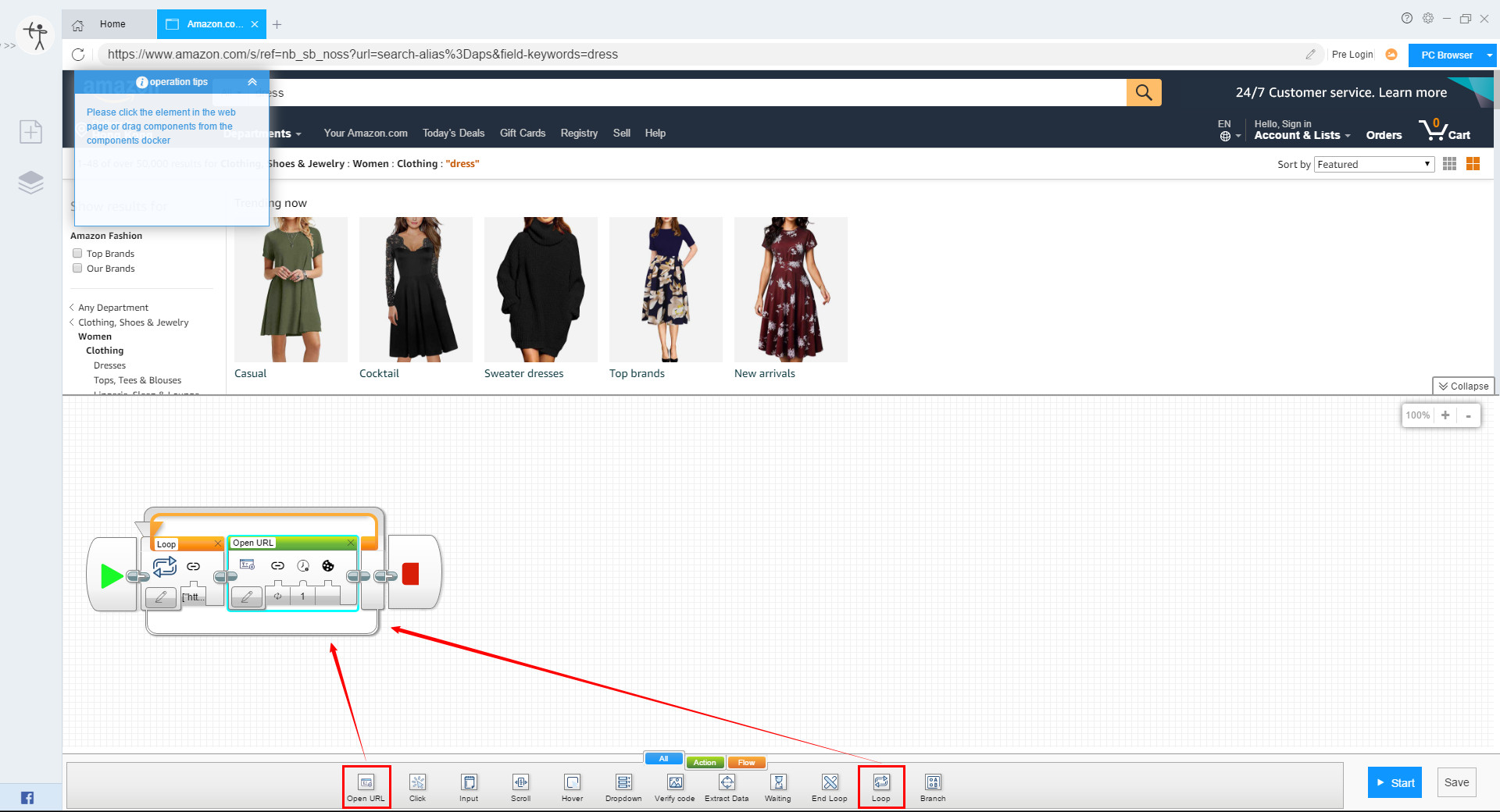This screenshot has width=1500, height=812.
Task: Click the Amazon search magnifier button
Action: pos(1144,92)
